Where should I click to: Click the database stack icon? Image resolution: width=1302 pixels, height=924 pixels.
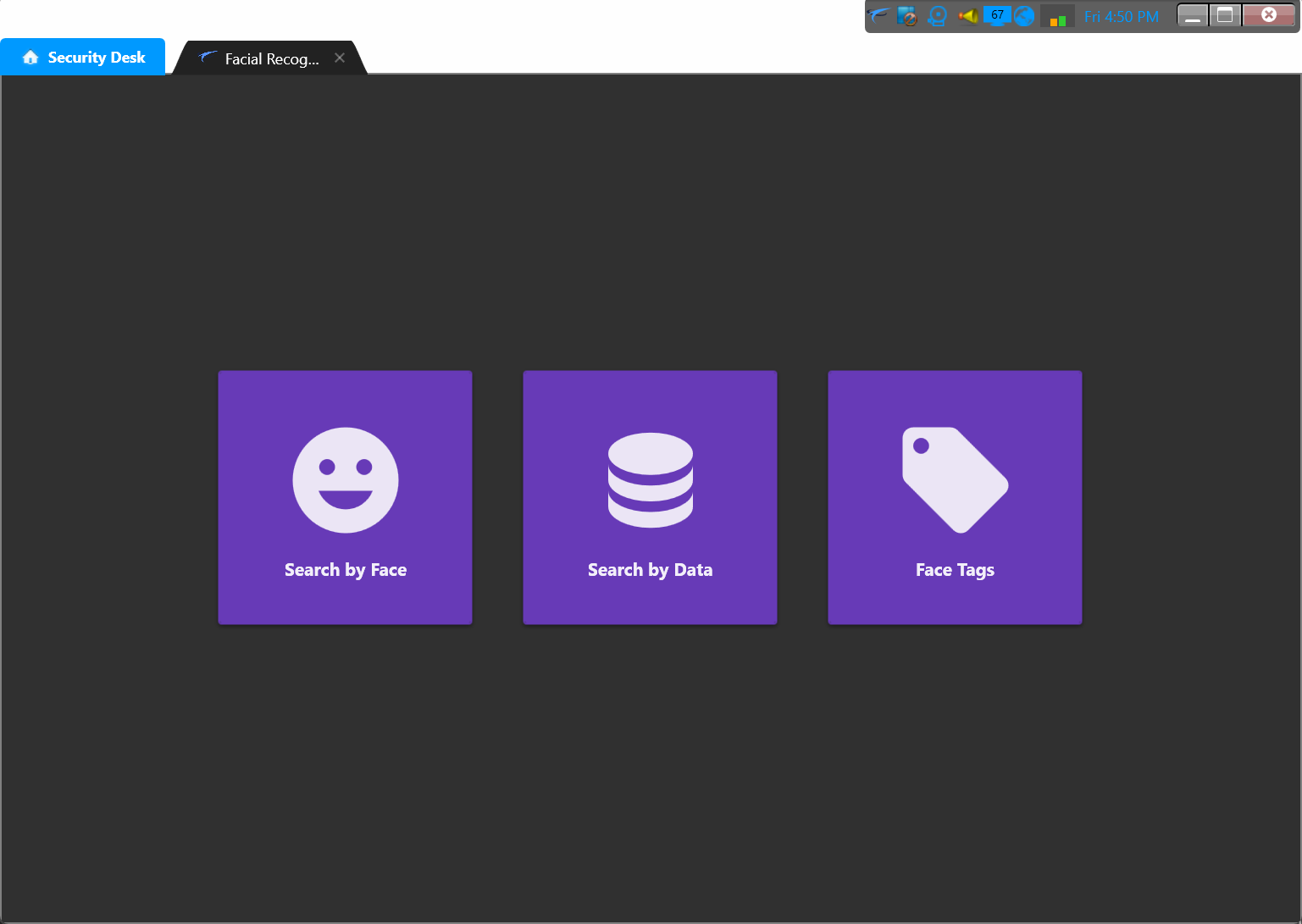[x=651, y=480]
